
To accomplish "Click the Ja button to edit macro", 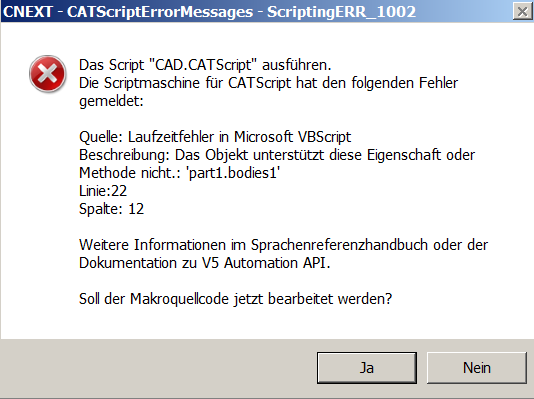I will [367, 368].
